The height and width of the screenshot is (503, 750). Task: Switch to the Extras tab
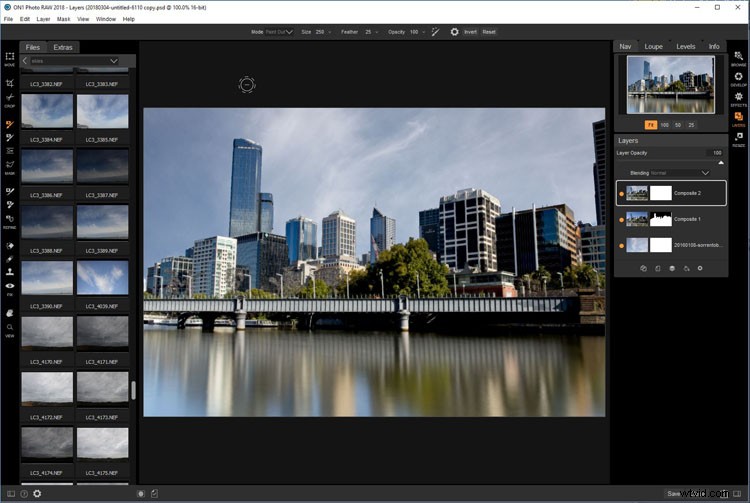pyautogui.click(x=63, y=47)
